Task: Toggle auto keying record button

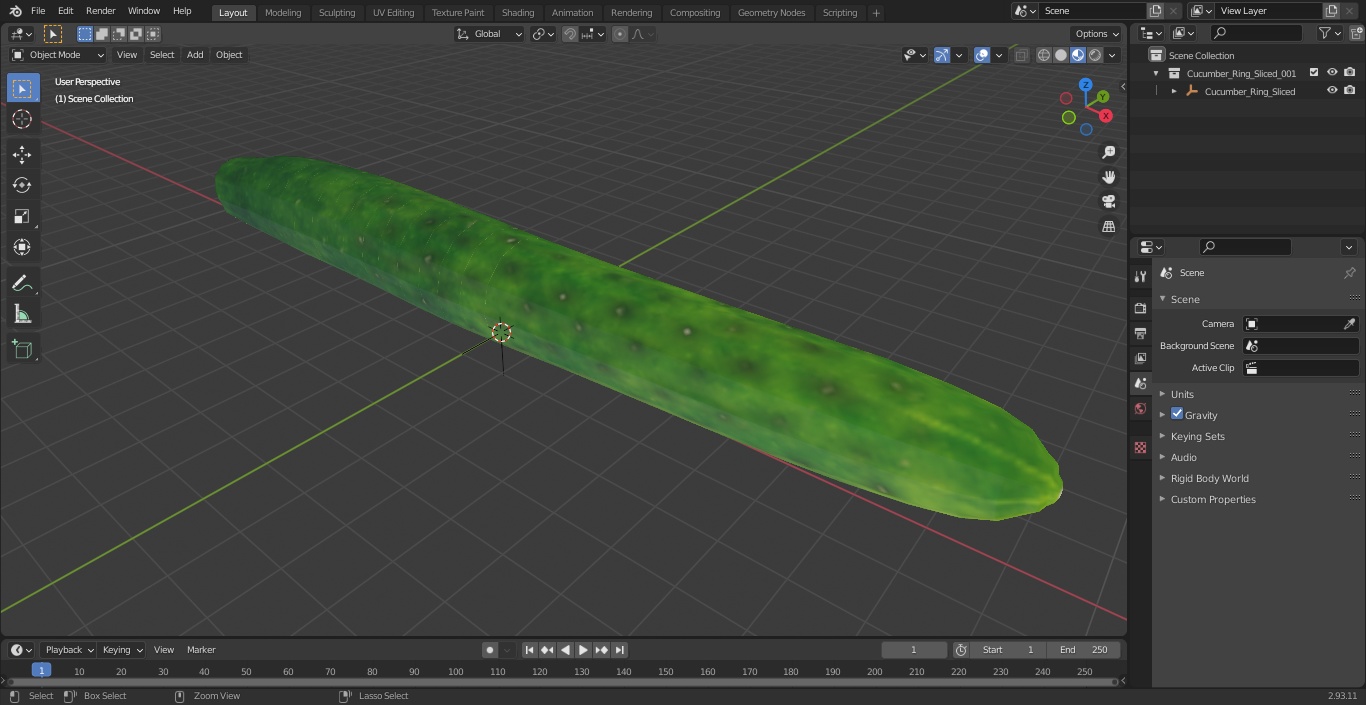Action: (490, 650)
